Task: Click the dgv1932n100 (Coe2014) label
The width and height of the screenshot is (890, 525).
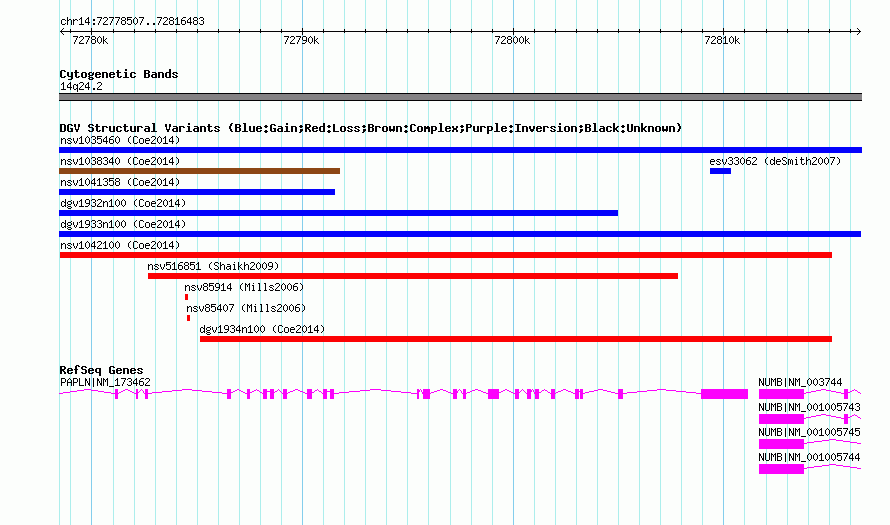Action: click(x=123, y=203)
